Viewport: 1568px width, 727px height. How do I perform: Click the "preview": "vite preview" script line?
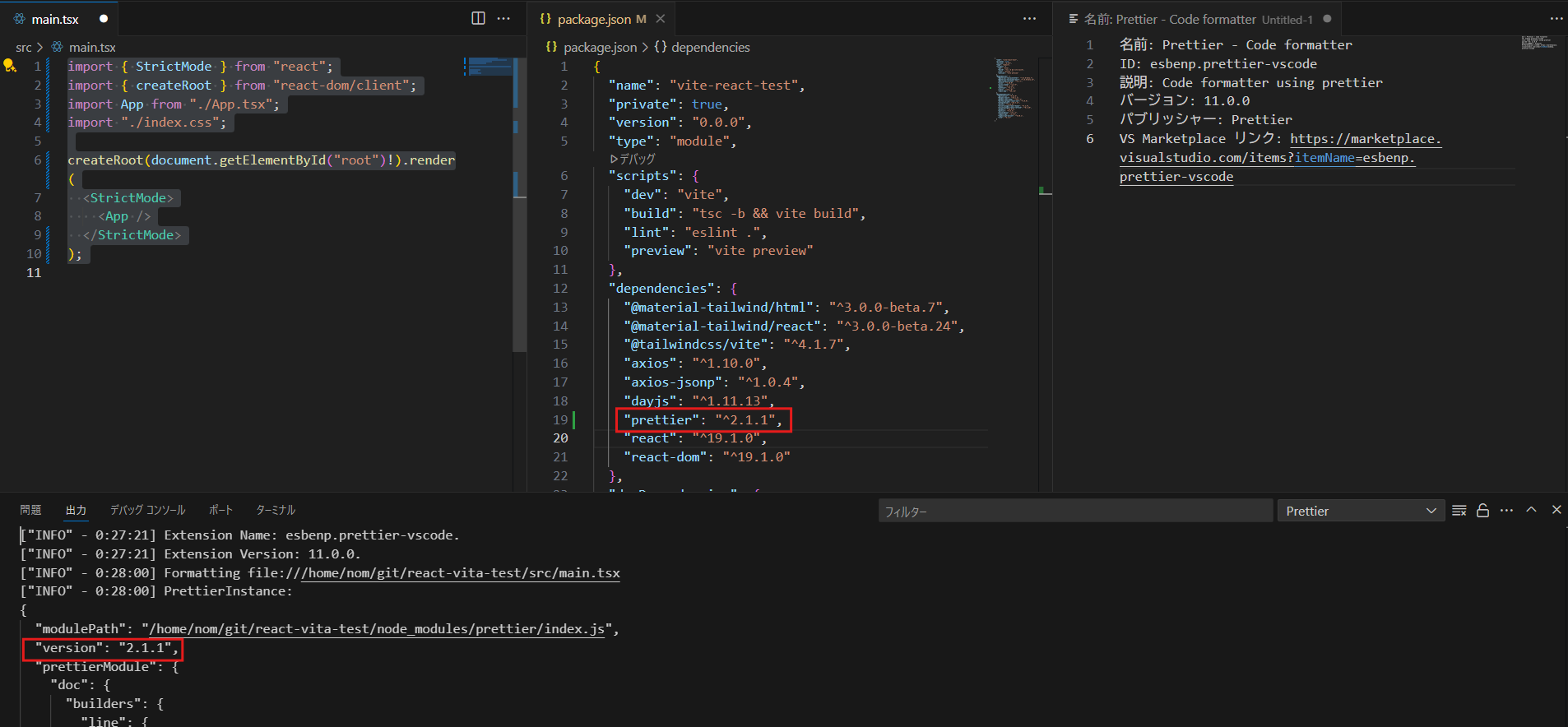(718, 250)
